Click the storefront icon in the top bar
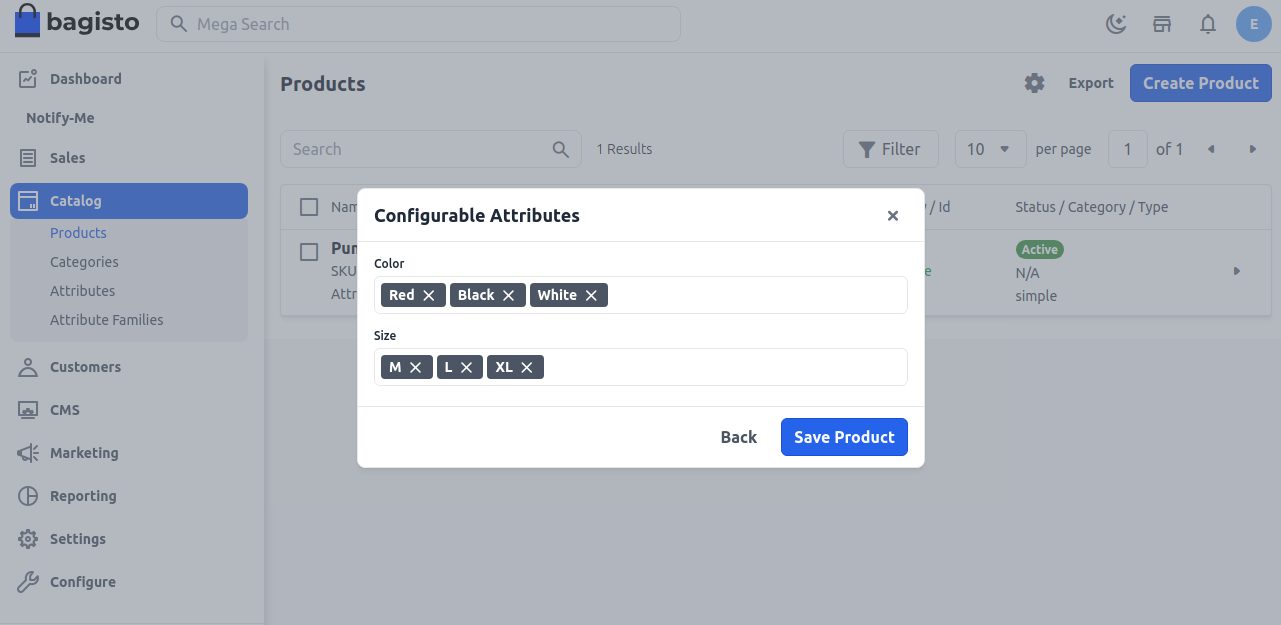The width and height of the screenshot is (1281, 625). [x=1161, y=23]
